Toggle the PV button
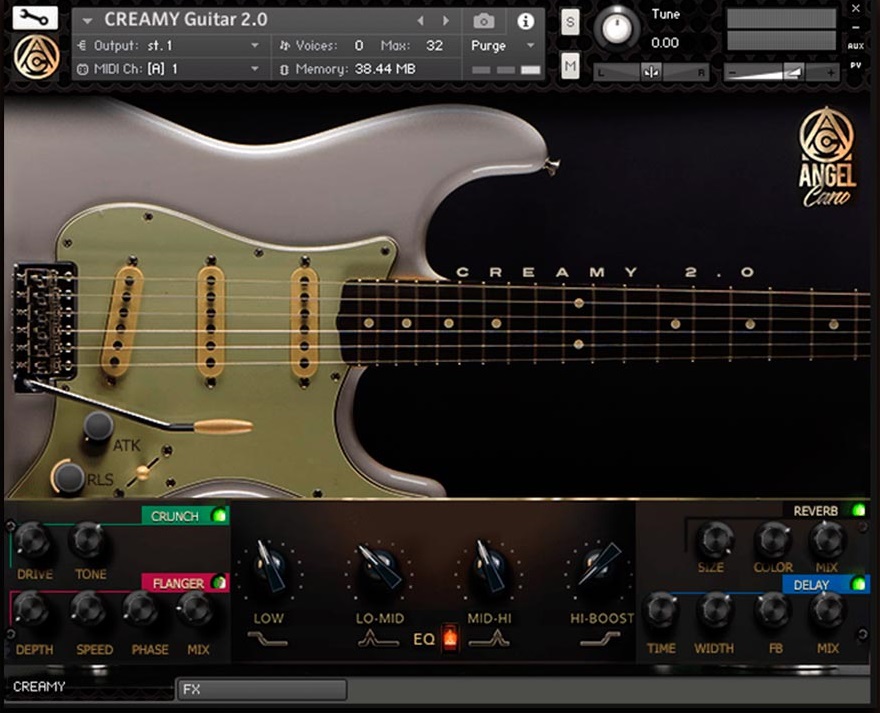The image size is (880, 713). [855, 65]
